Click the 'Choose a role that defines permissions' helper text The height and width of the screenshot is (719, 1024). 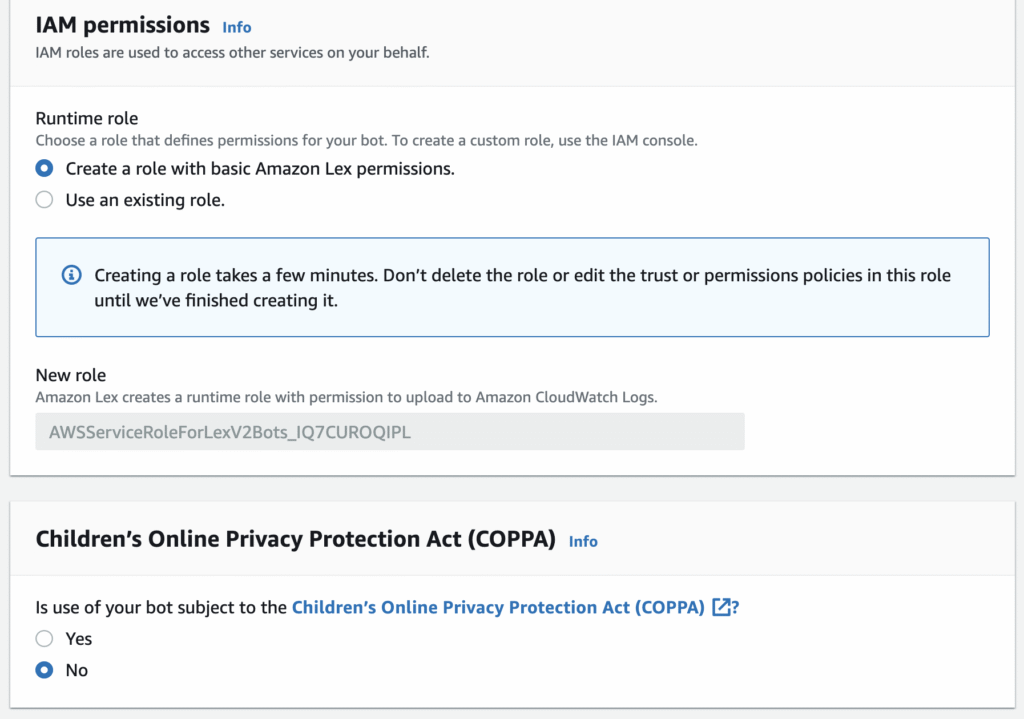point(366,140)
